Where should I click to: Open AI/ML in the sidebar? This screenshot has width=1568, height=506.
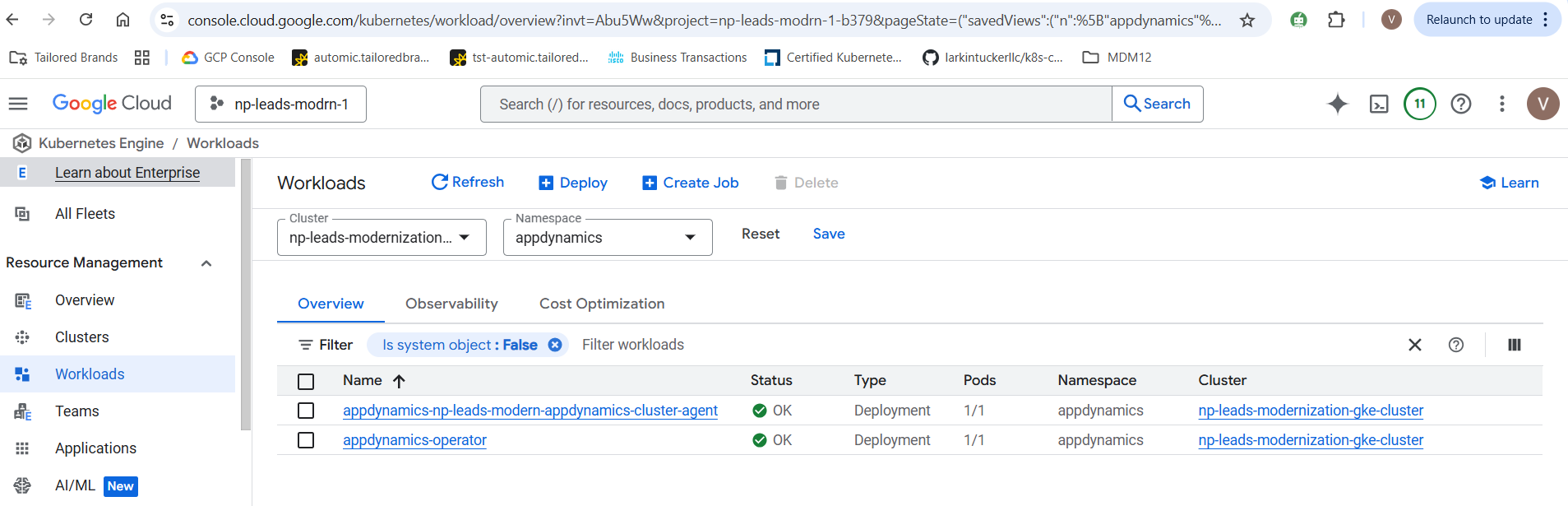75,485
